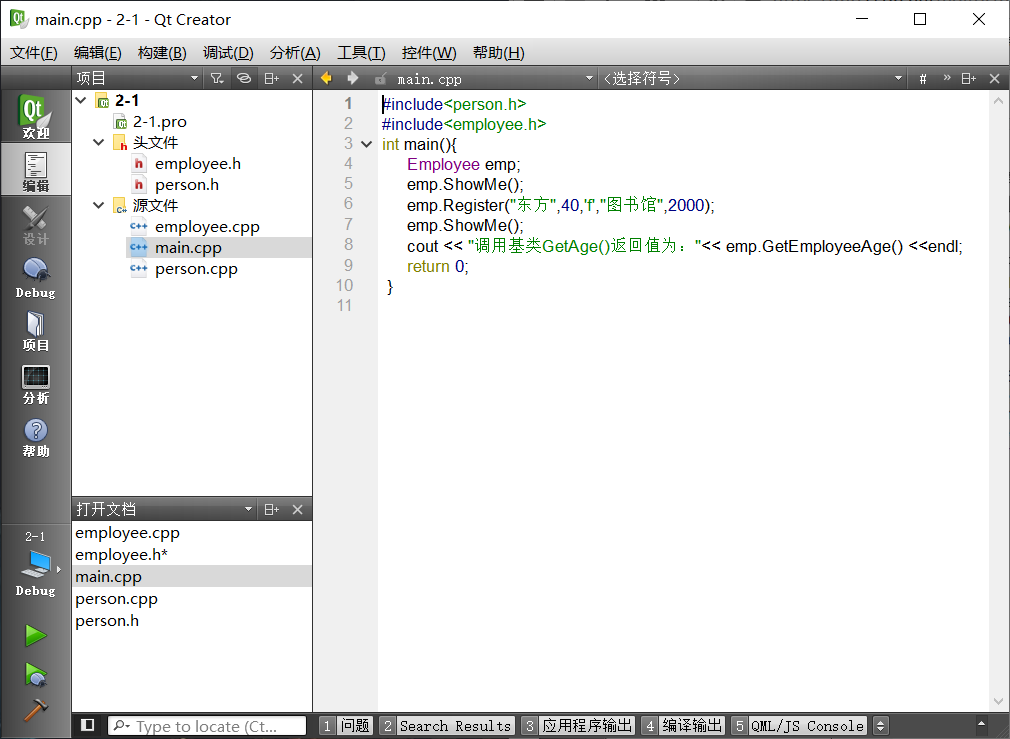Select employee.h in project tree
Viewport: 1010px width, 739px height.
(x=198, y=164)
